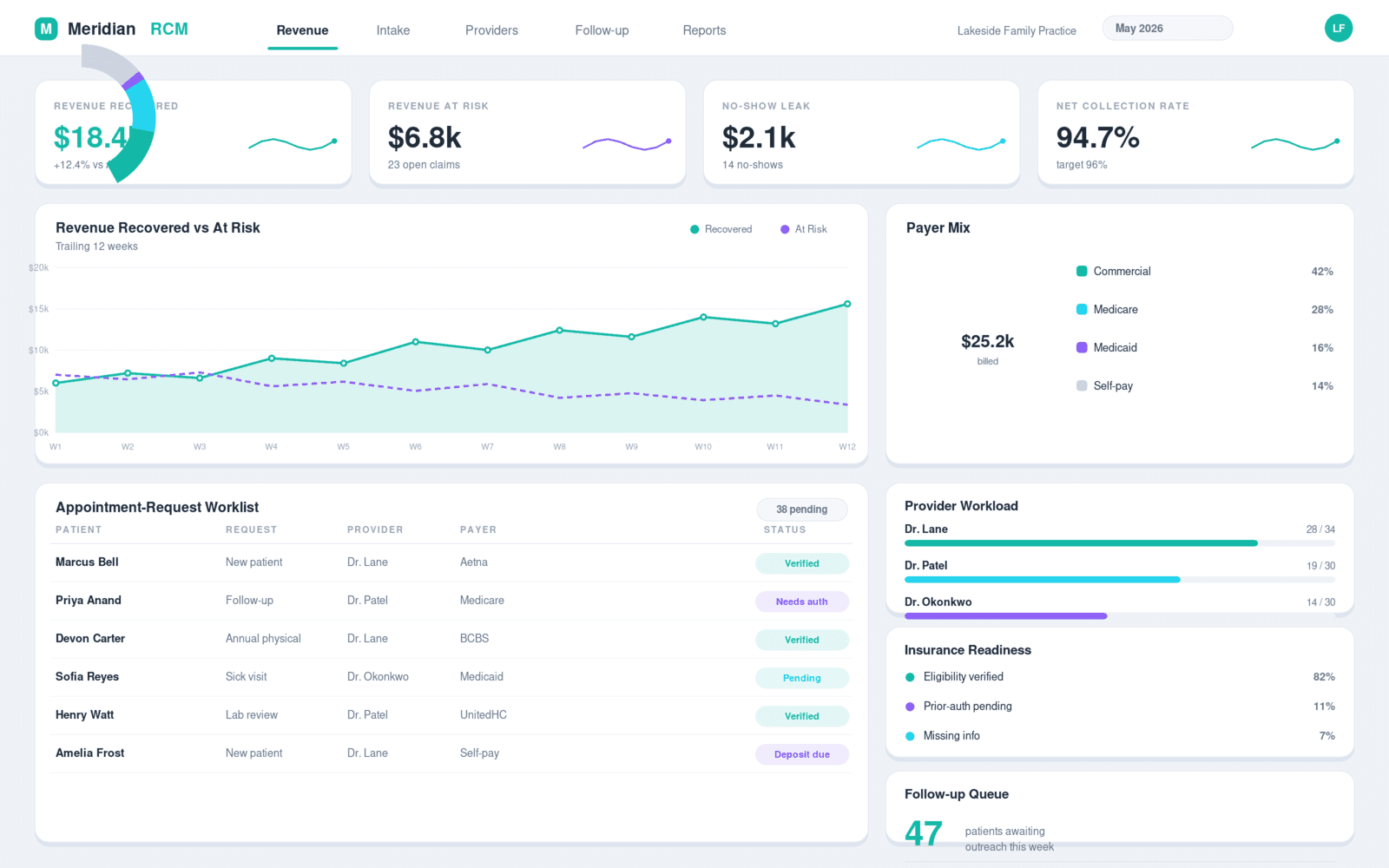
Task: Click the Prior-auth pending purple dot
Action: tap(910, 707)
